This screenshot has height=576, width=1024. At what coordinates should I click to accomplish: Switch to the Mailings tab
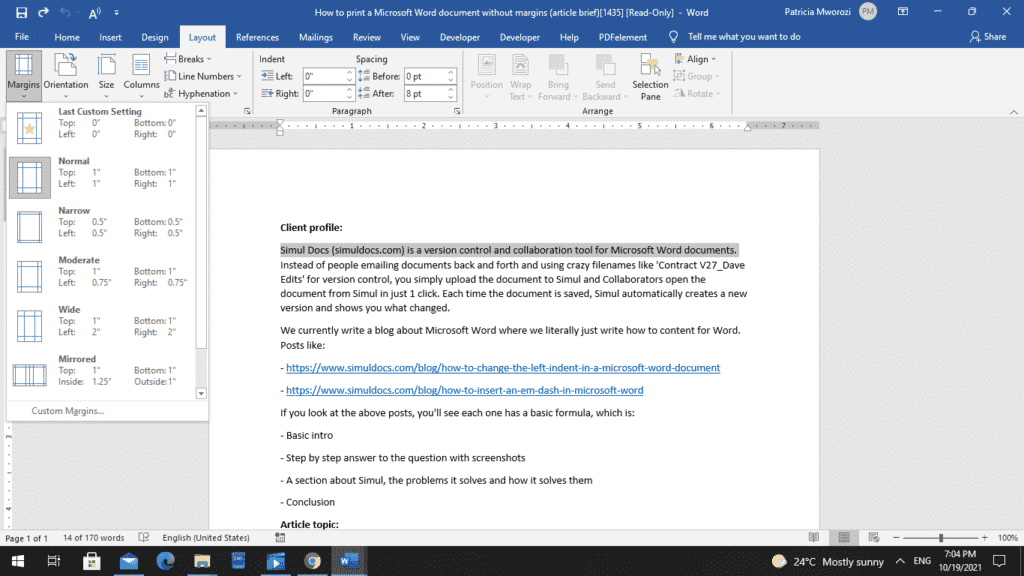[316, 37]
